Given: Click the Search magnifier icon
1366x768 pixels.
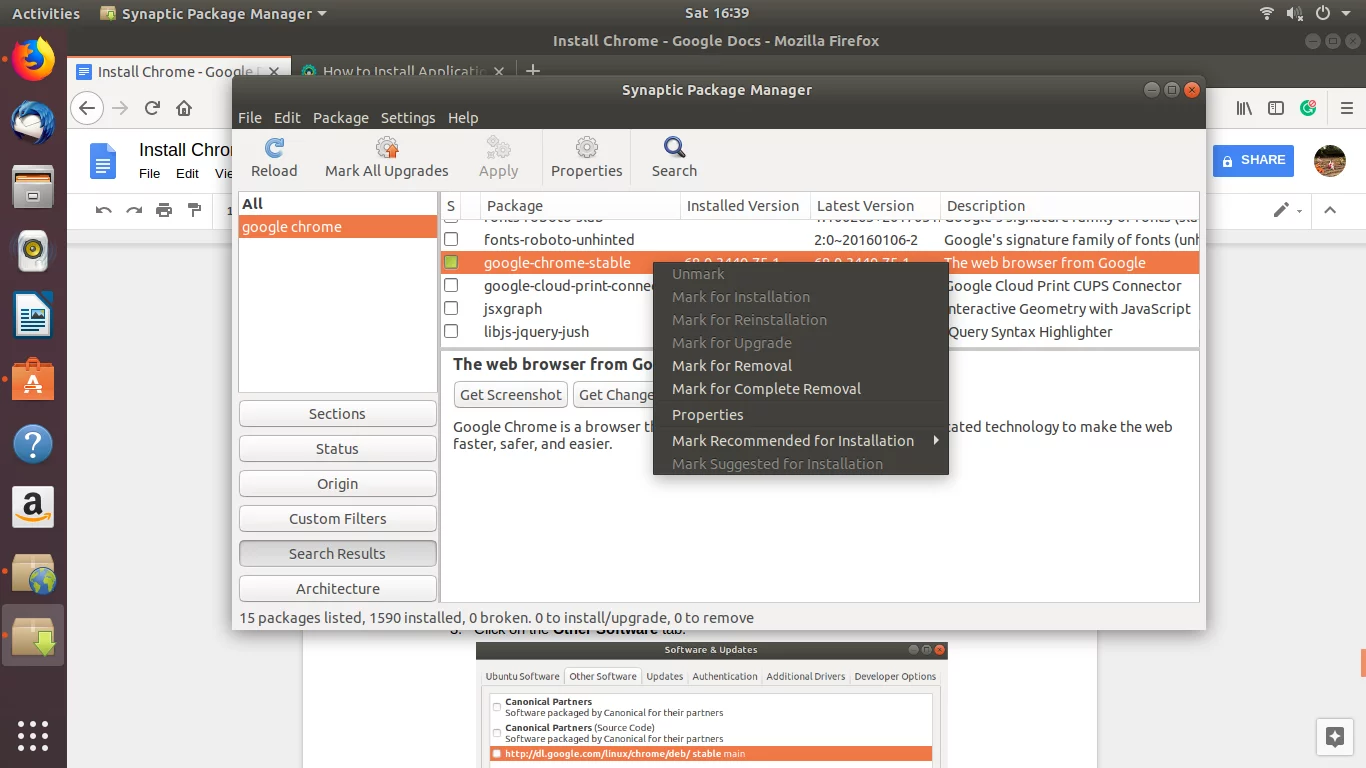Looking at the screenshot, I should [x=674, y=150].
